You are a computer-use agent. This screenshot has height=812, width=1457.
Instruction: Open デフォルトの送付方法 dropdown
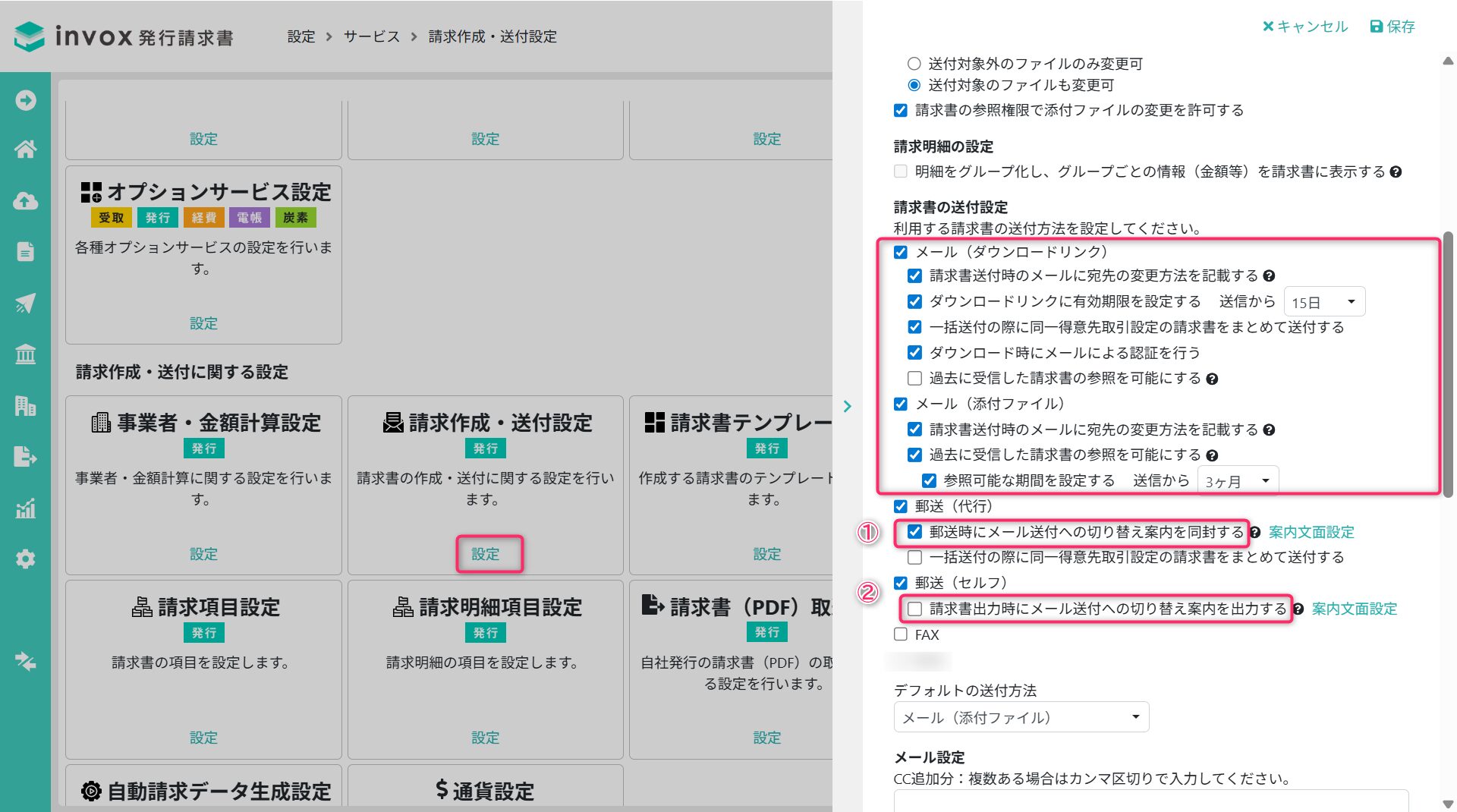coord(1021,717)
